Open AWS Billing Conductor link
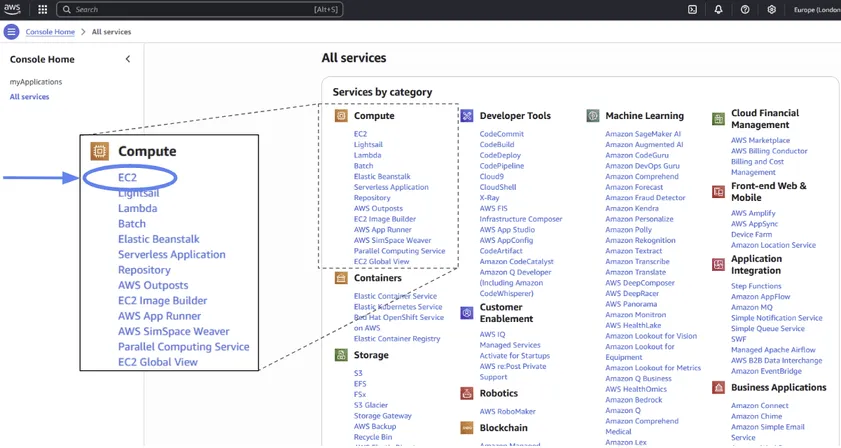Viewport: 841px width, 448px height. [769, 151]
